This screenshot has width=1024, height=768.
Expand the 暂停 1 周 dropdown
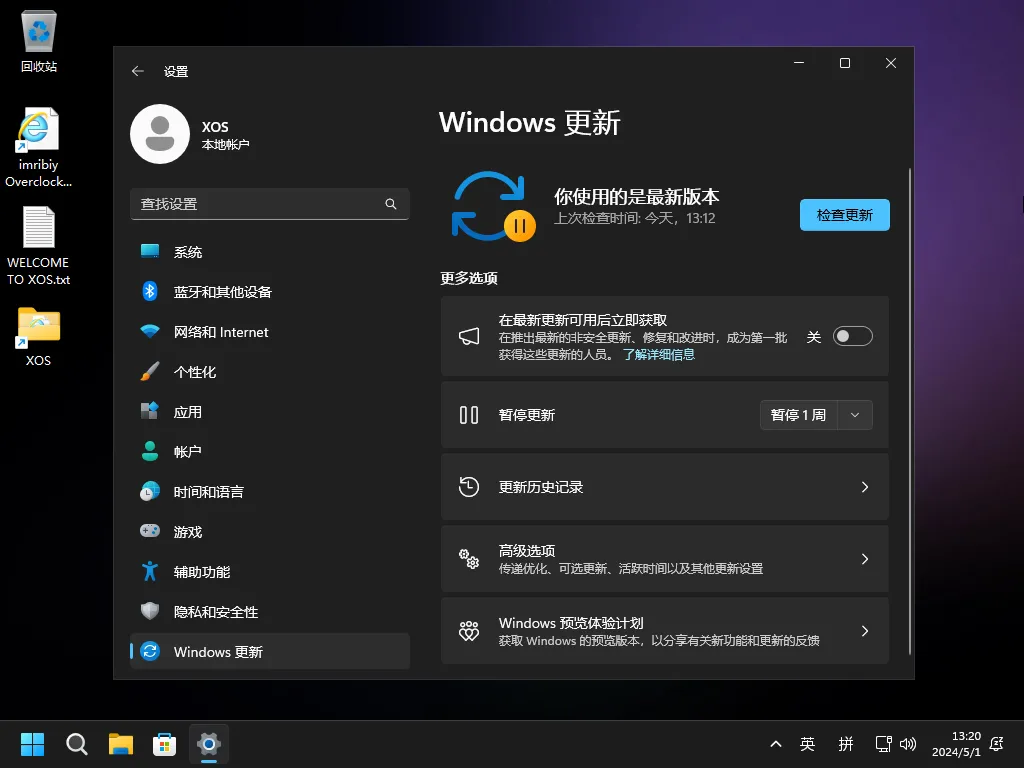856,414
